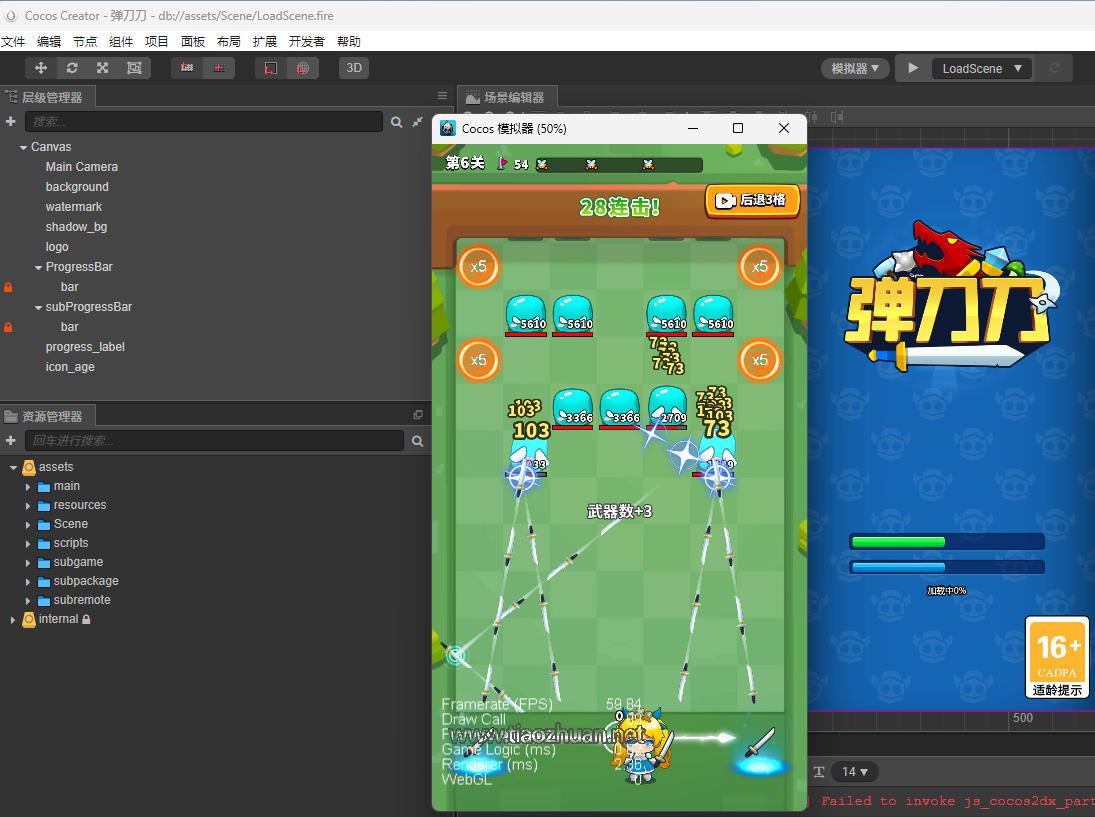
Task: Open the 编辑 menu
Action: click(49, 41)
